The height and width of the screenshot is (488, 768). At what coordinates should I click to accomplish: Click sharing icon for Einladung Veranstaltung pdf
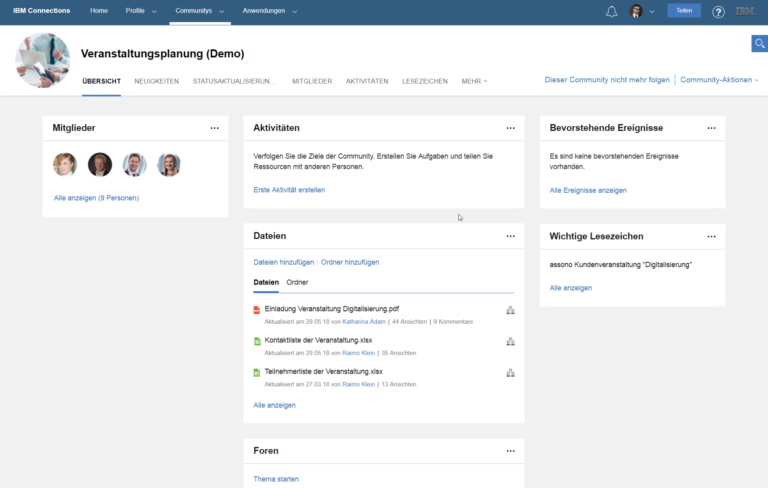(x=510, y=310)
